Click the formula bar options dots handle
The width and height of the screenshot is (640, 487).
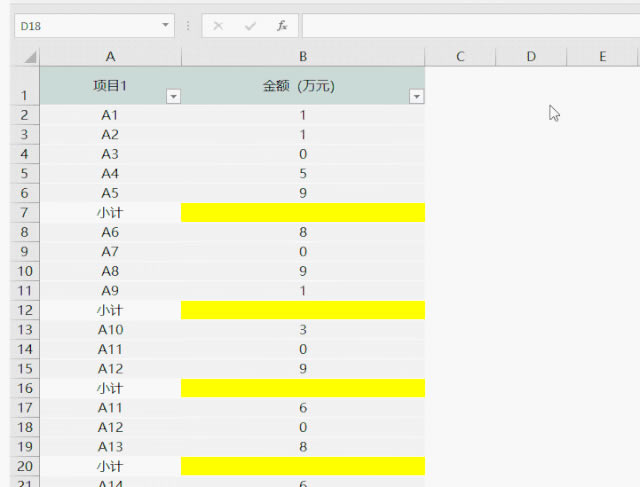pos(188,26)
